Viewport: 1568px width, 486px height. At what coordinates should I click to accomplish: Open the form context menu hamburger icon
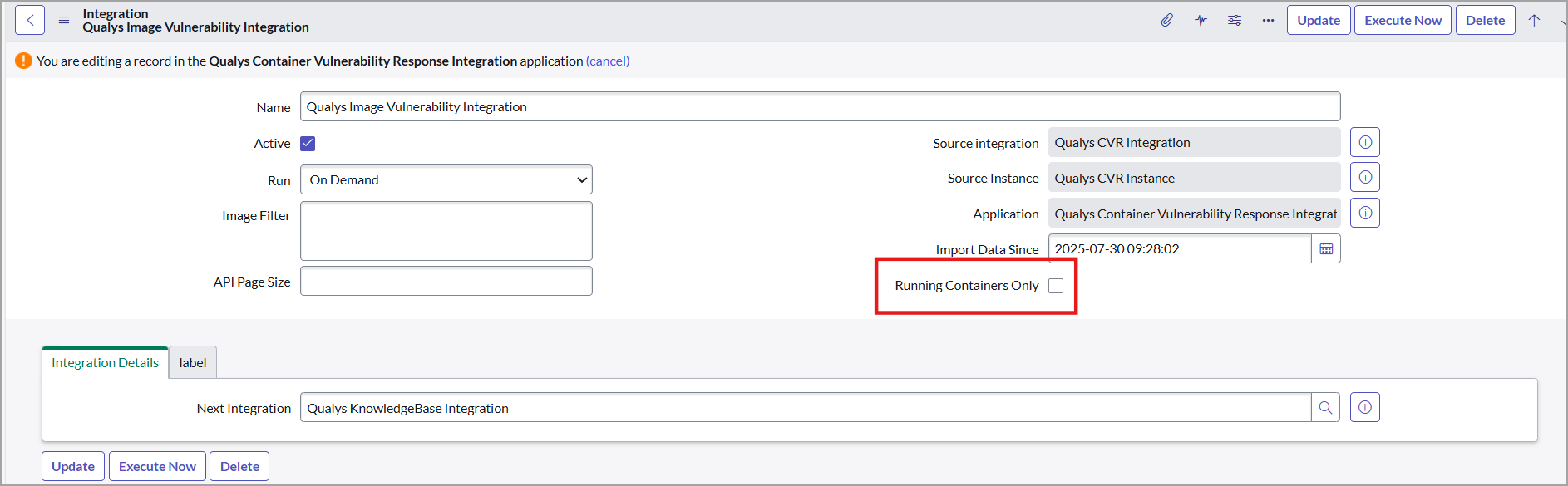[64, 20]
